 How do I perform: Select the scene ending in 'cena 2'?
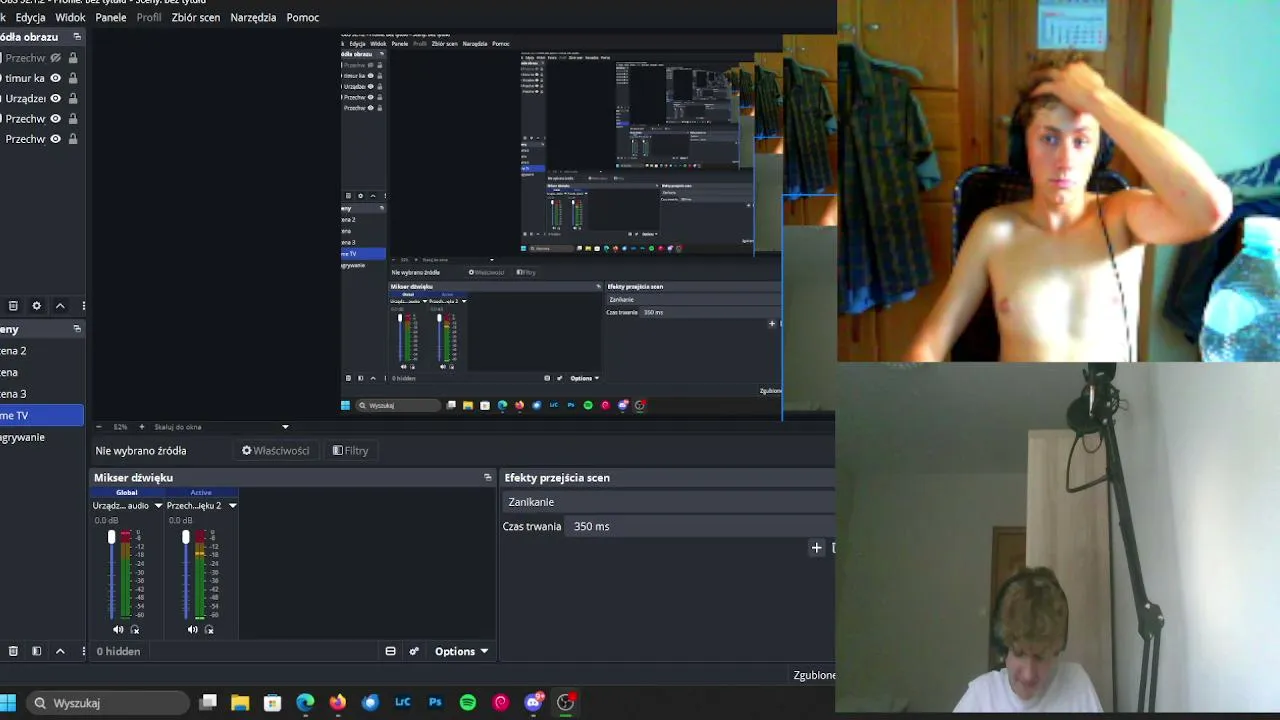[42, 351]
